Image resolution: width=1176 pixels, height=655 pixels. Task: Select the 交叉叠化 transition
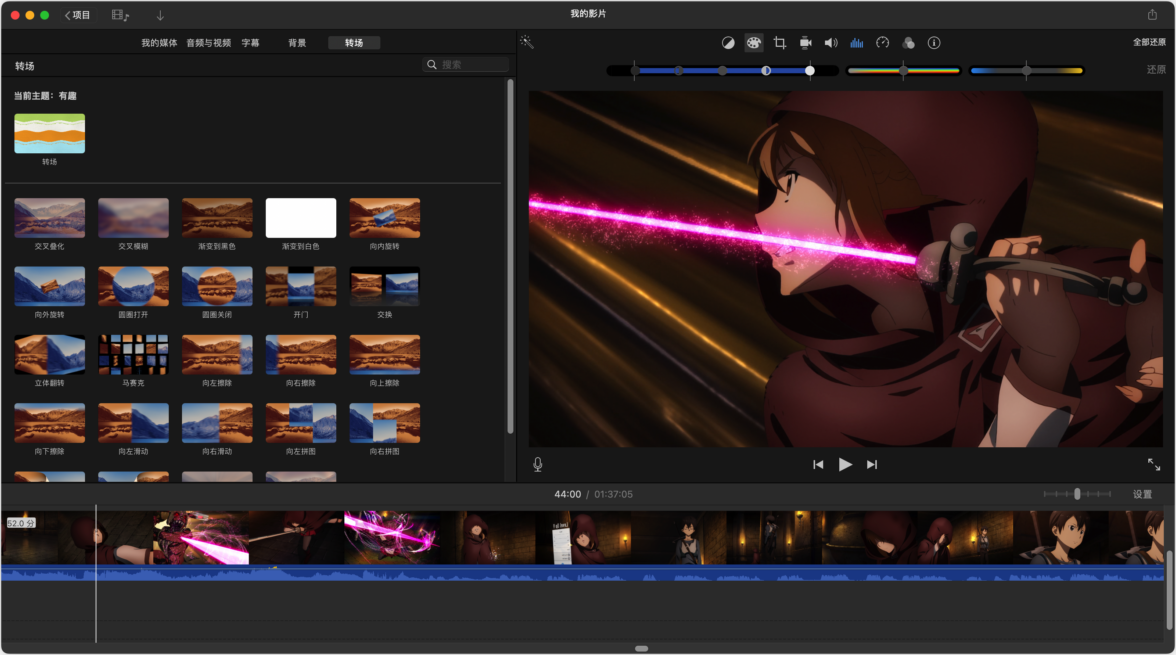point(50,218)
